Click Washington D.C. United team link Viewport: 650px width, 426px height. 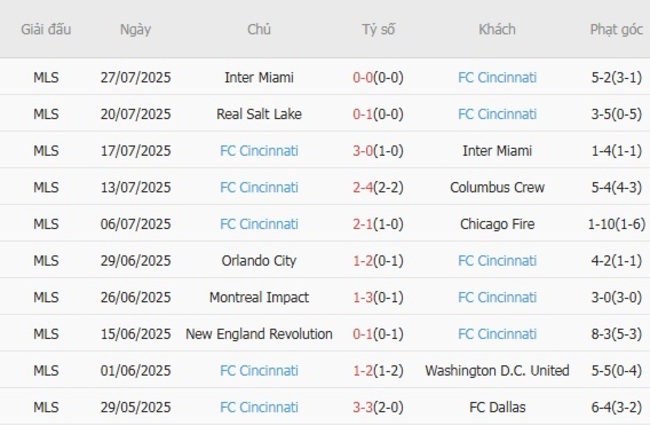click(497, 371)
